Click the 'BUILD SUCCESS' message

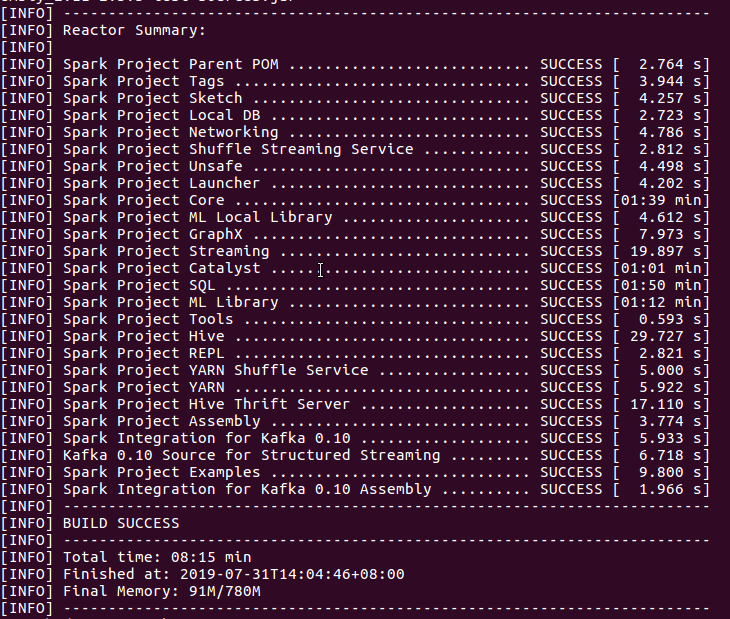point(121,524)
